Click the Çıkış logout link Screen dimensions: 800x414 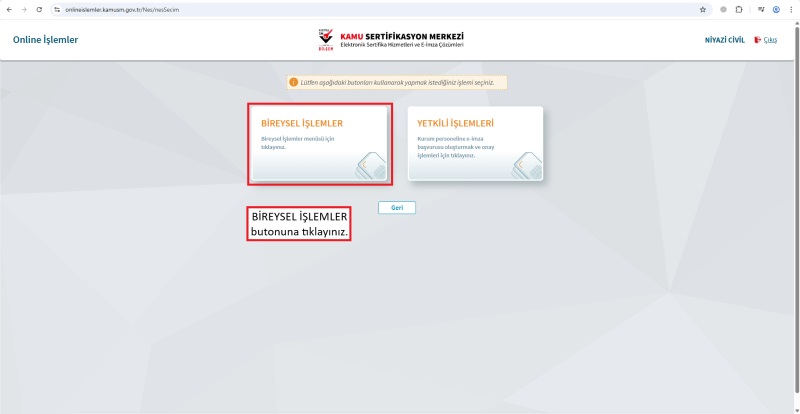coord(770,40)
